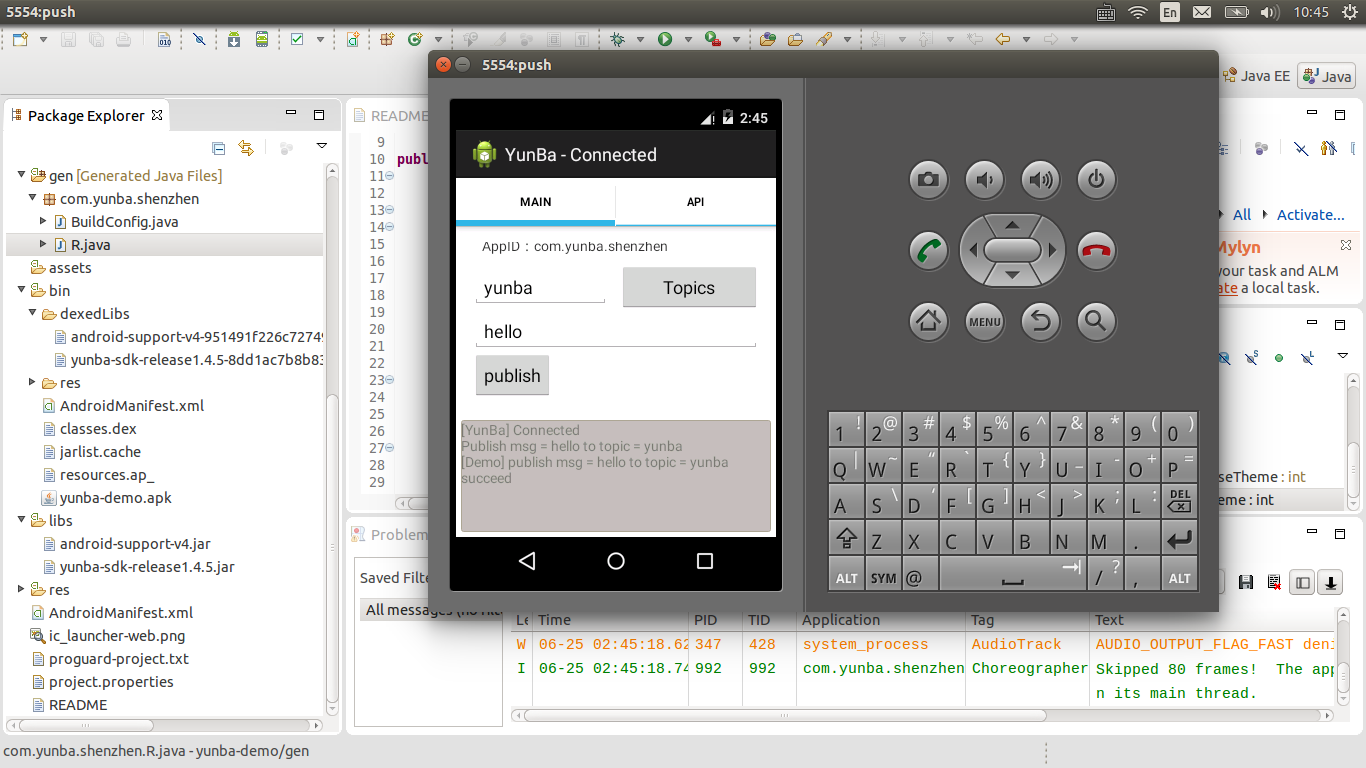Viewport: 1366px width, 768px height.
Task: Open the New wizard dropdown arrow
Action: coord(43,40)
